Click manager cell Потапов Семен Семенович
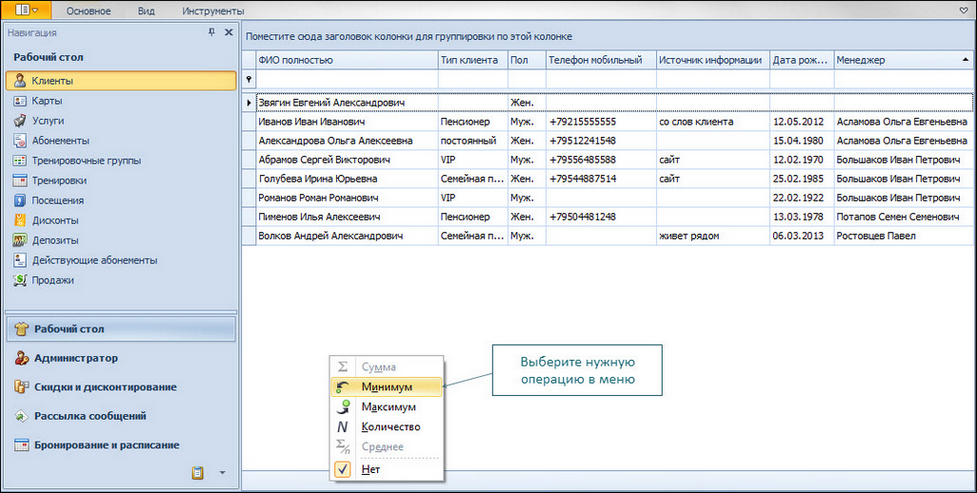 pos(903,217)
